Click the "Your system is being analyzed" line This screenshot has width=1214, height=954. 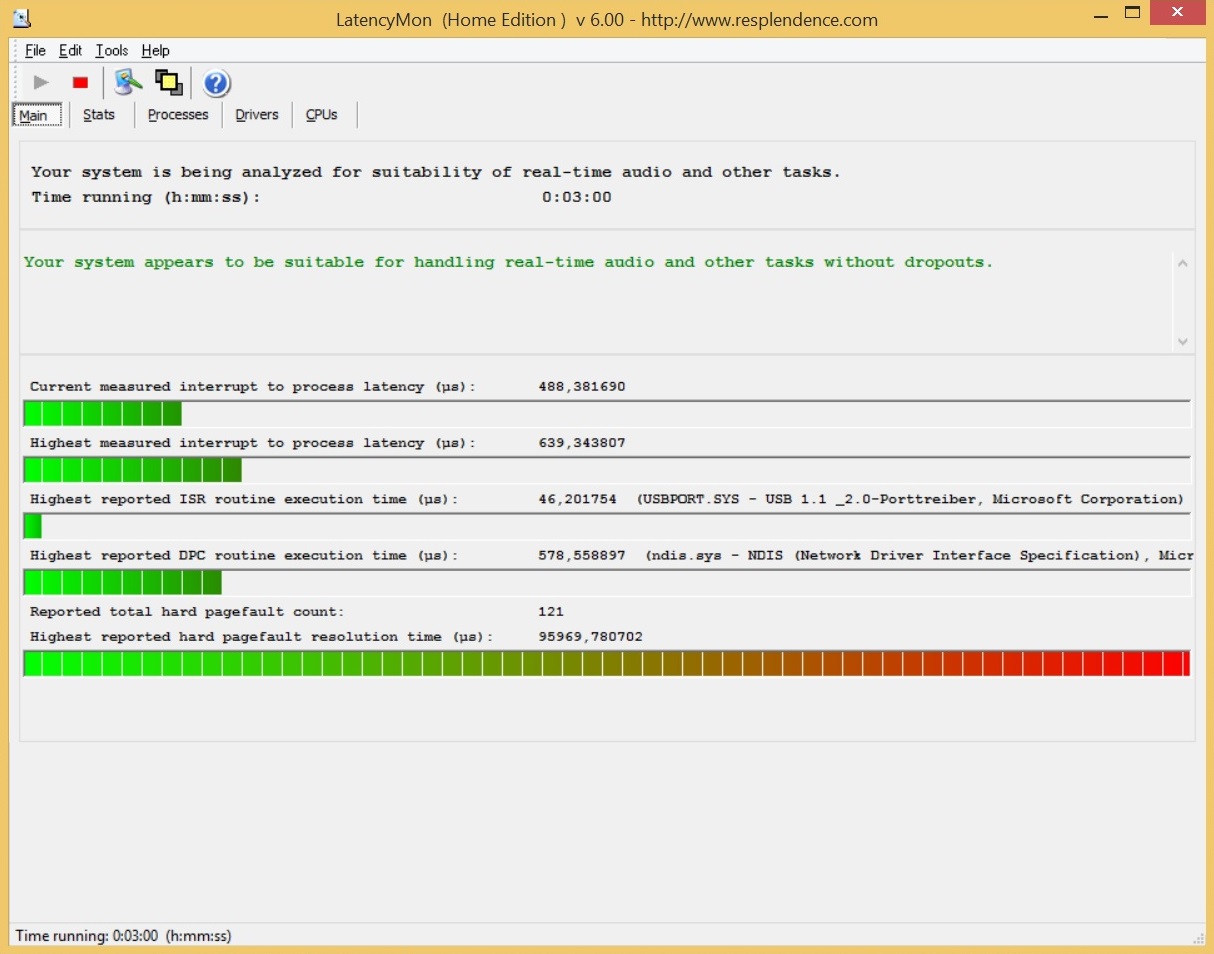point(436,172)
